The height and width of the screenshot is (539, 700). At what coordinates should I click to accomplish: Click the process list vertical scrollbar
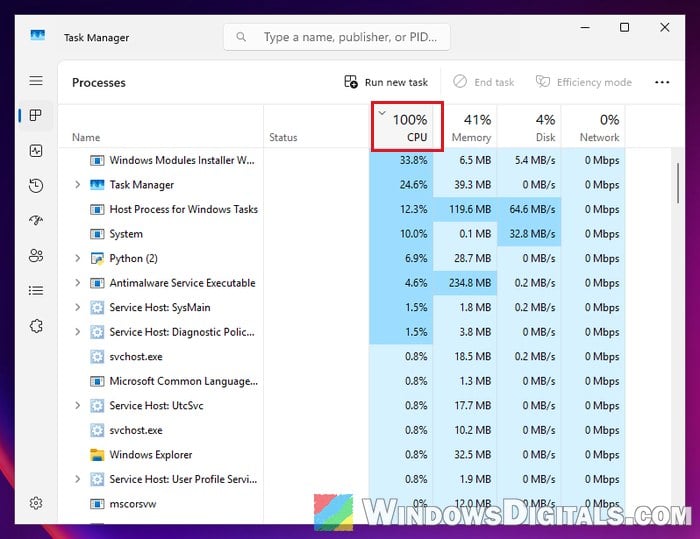pos(678,183)
